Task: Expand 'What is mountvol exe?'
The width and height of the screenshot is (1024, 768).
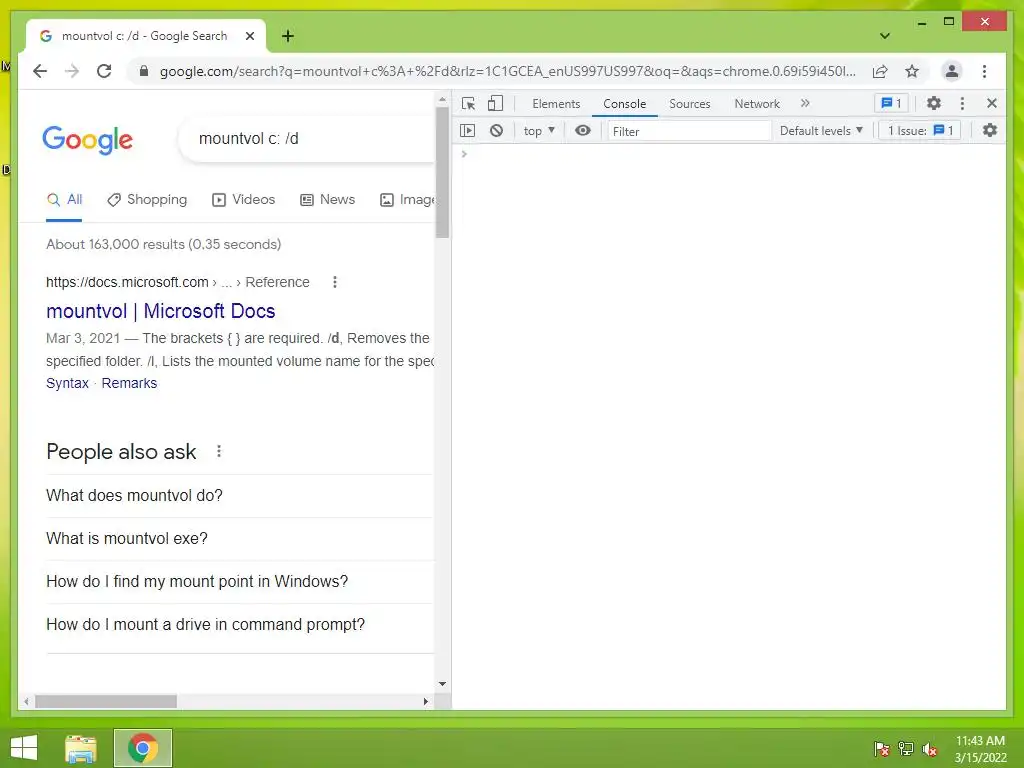Action: 239,539
